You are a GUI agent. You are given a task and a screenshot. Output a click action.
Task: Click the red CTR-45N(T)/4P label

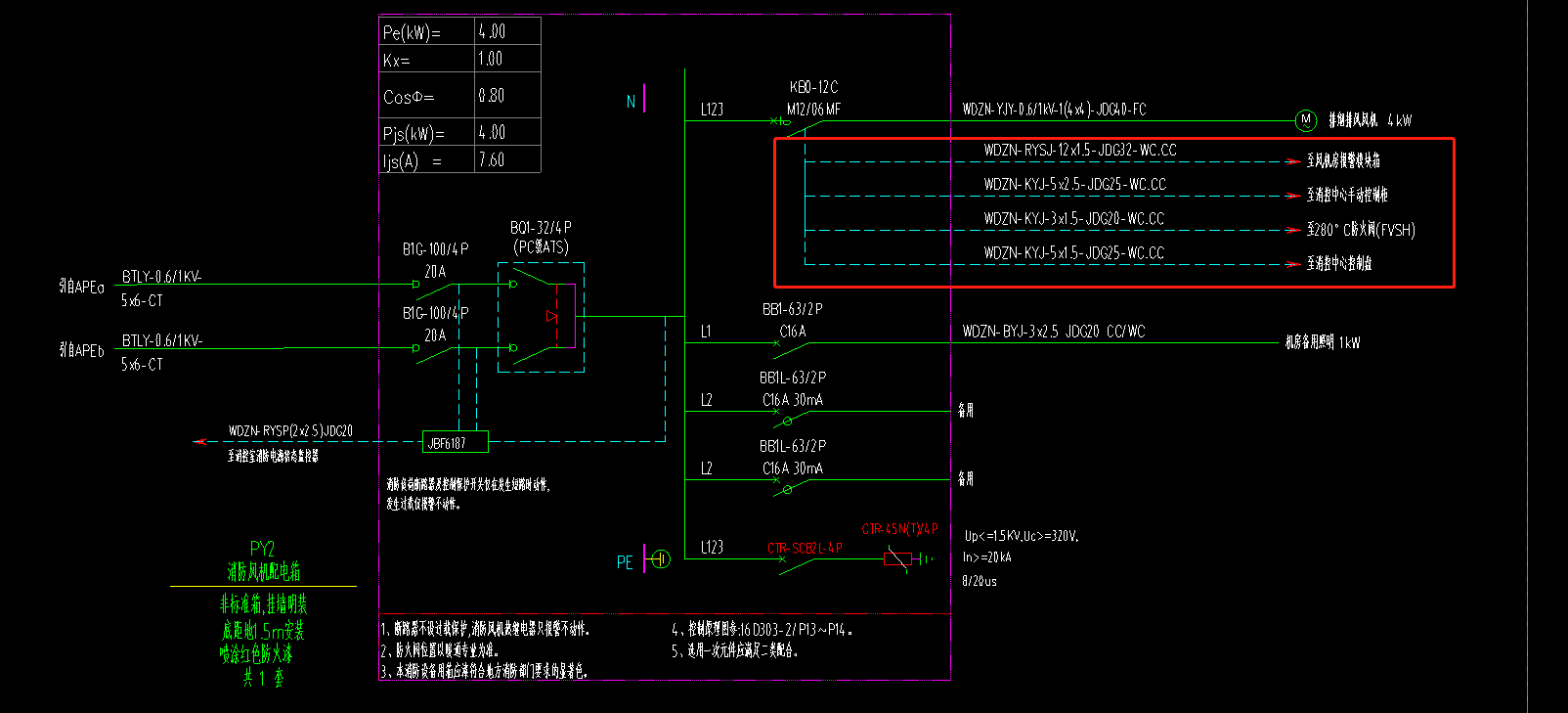pos(899,529)
